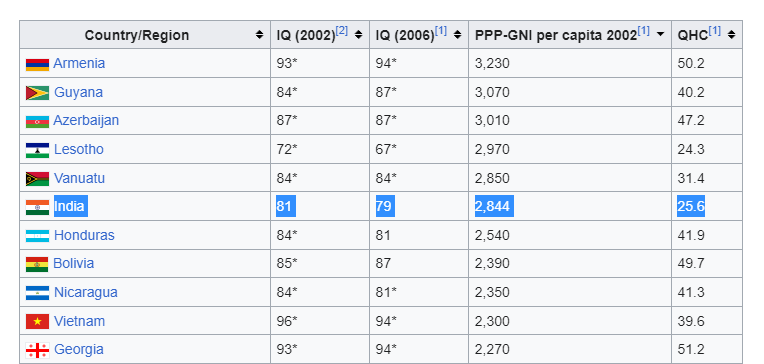Sort by IQ (2002) column arrows
This screenshot has height=364, width=764.
coord(358,35)
